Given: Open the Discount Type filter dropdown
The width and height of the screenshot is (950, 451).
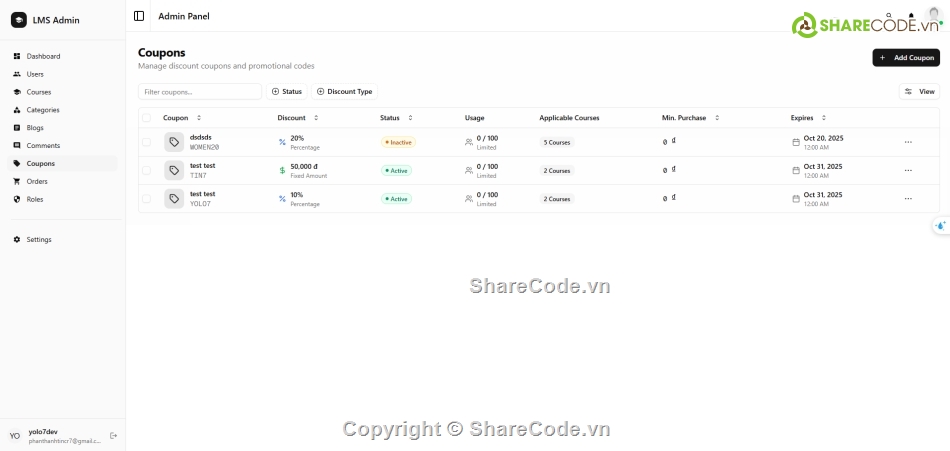Looking at the screenshot, I should pos(344,92).
